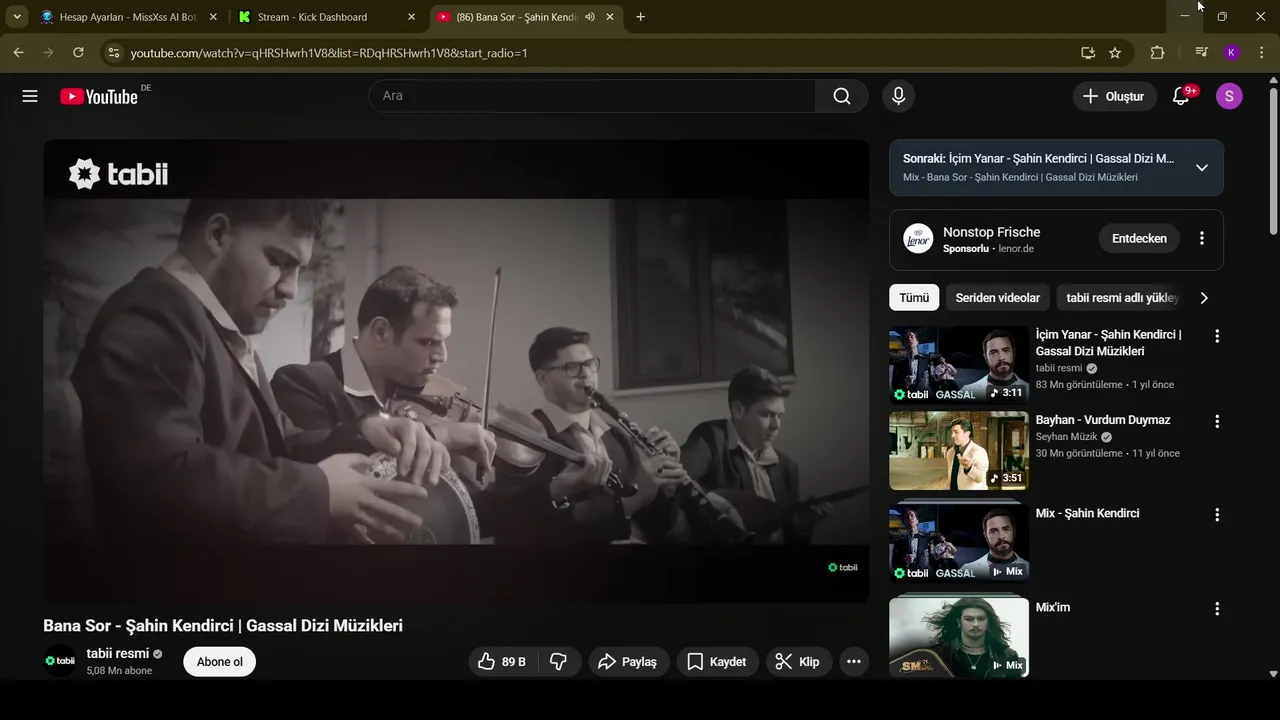The height and width of the screenshot is (720, 1280).
Task: Focus the Ara search field
Action: 592,96
